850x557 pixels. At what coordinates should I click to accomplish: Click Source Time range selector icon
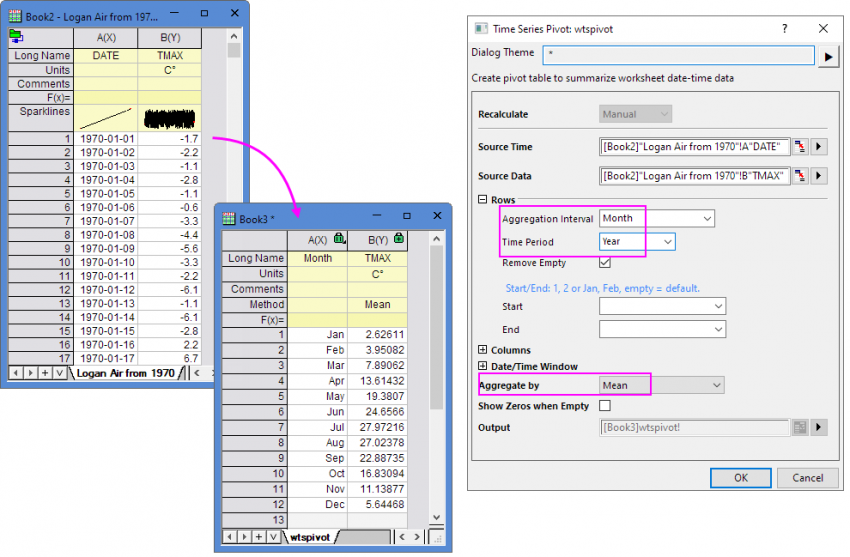[x=801, y=147]
